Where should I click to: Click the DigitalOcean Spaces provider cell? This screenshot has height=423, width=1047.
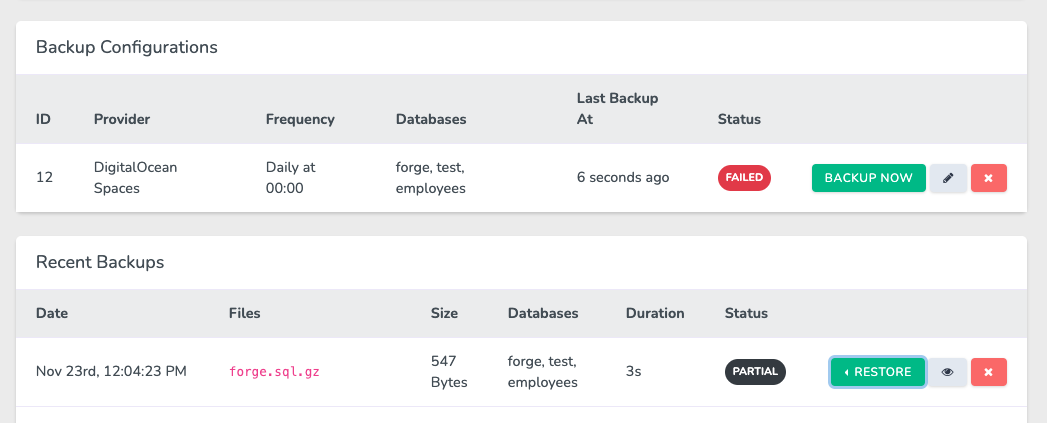point(136,178)
